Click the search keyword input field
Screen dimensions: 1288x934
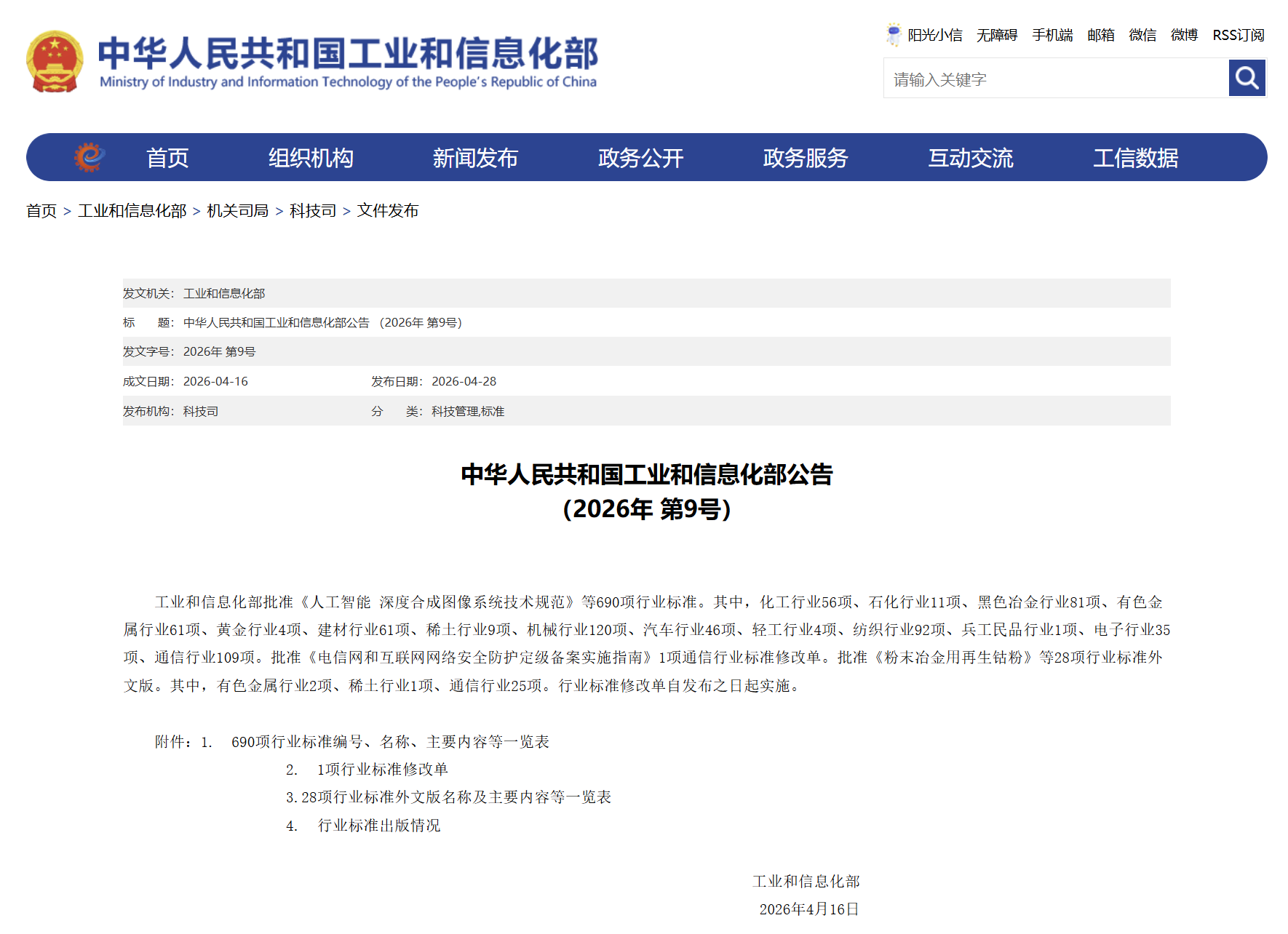pyautogui.click(x=1056, y=79)
